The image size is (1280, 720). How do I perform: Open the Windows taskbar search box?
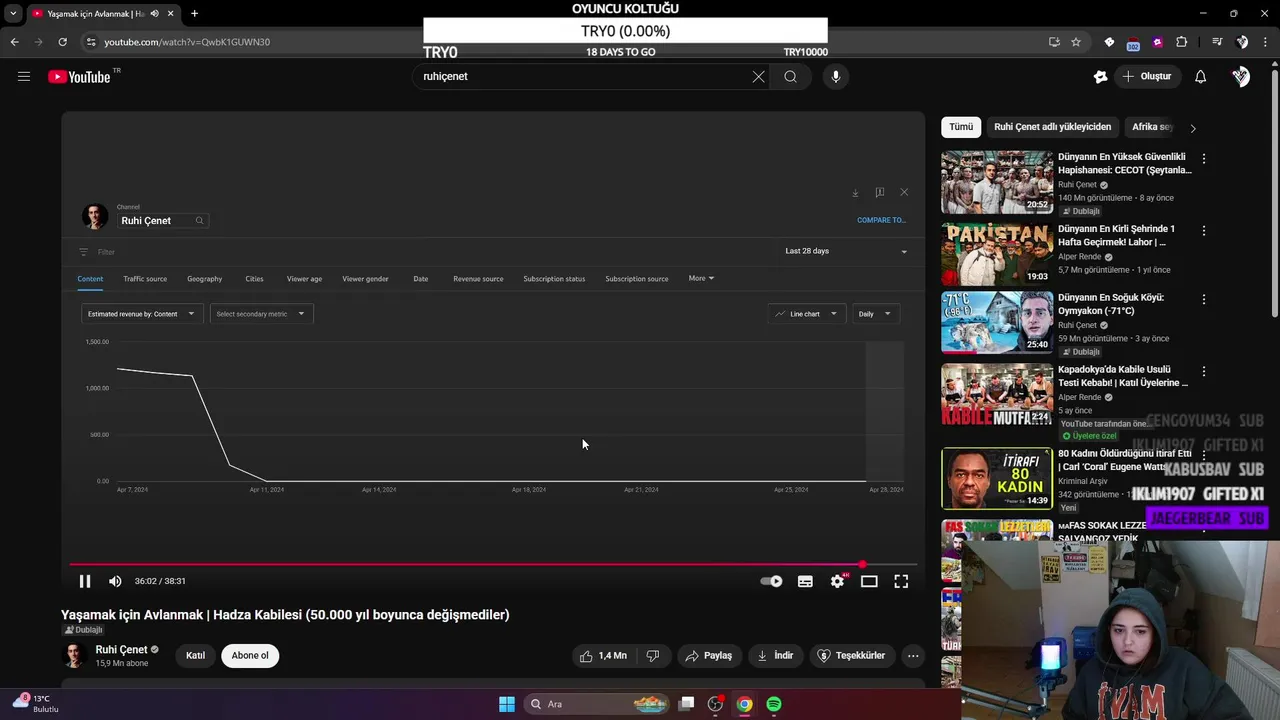click(x=596, y=704)
